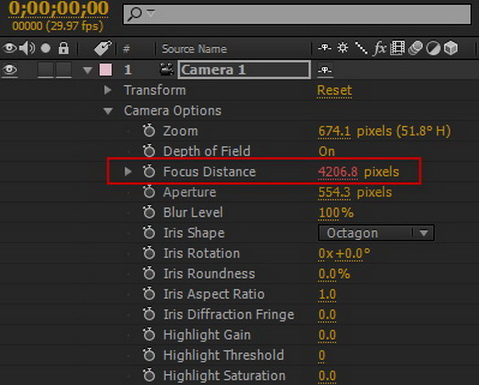Toggle the Highlight Saturation stopwatch
The image size is (479, 385).
(149, 375)
